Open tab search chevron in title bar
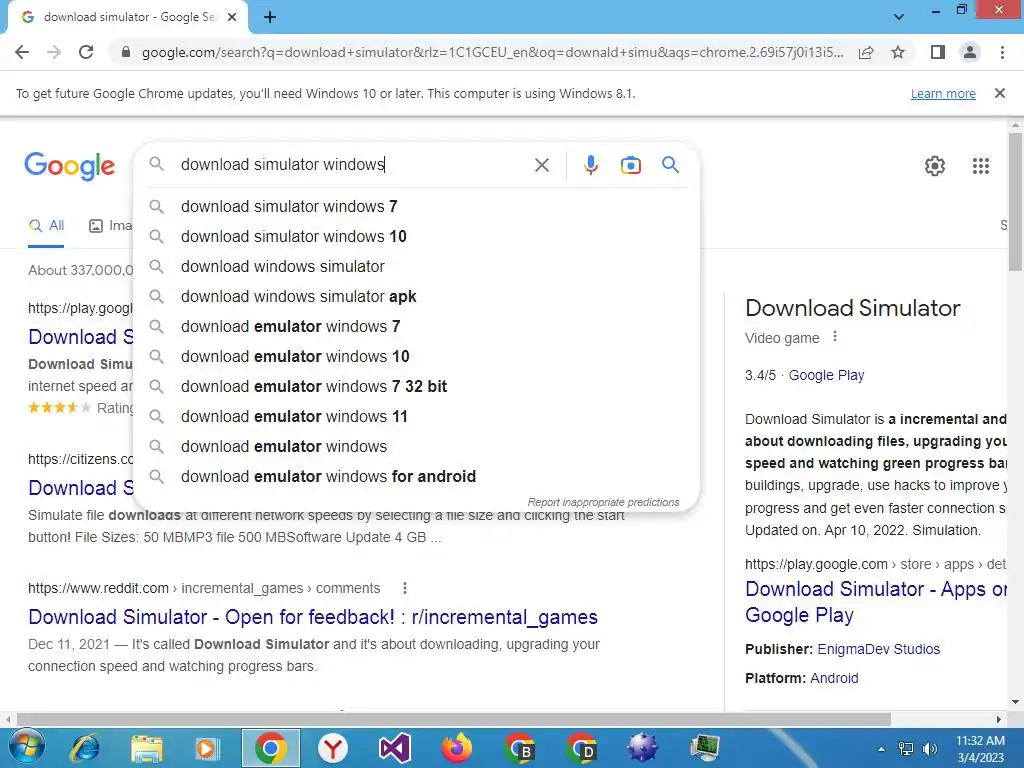 tap(899, 17)
